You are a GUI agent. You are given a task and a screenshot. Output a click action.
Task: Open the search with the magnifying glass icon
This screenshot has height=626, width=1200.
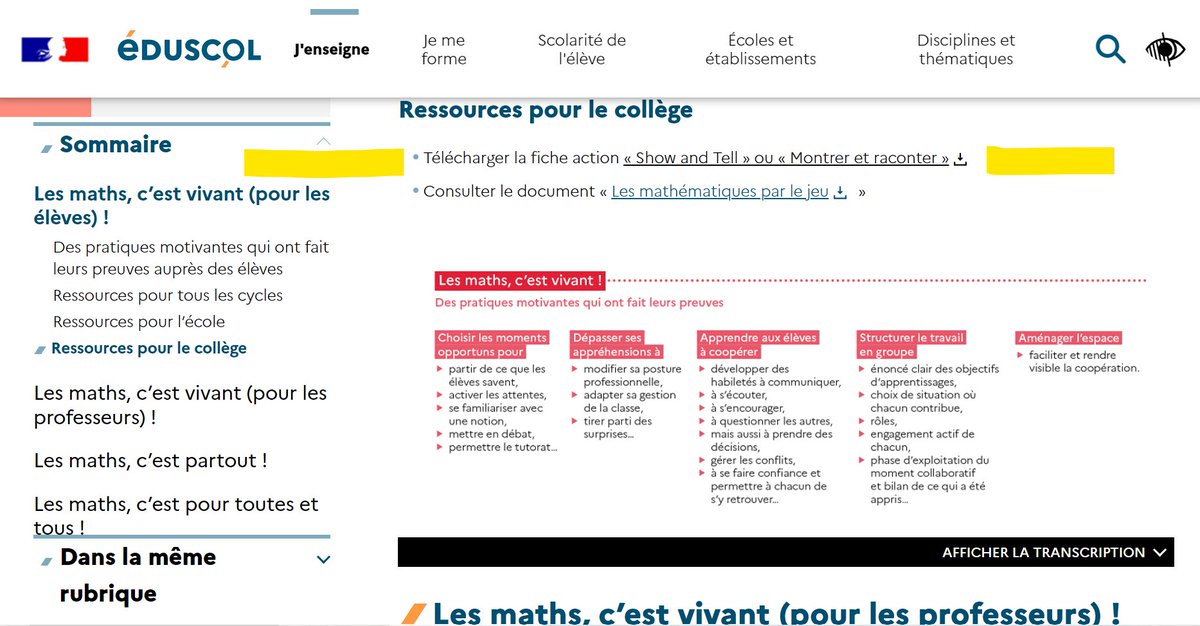tap(1110, 48)
